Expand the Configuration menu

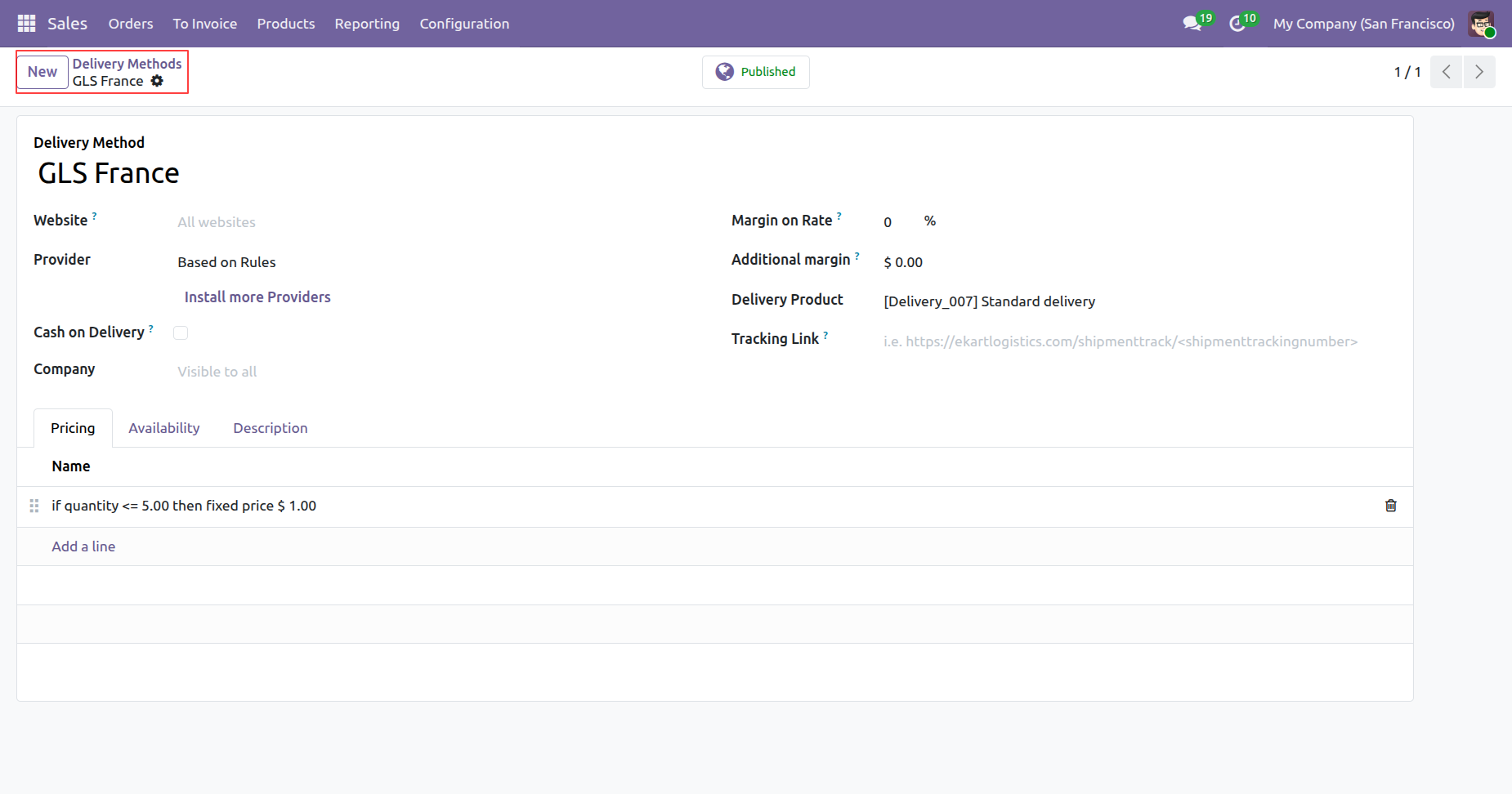(x=464, y=24)
